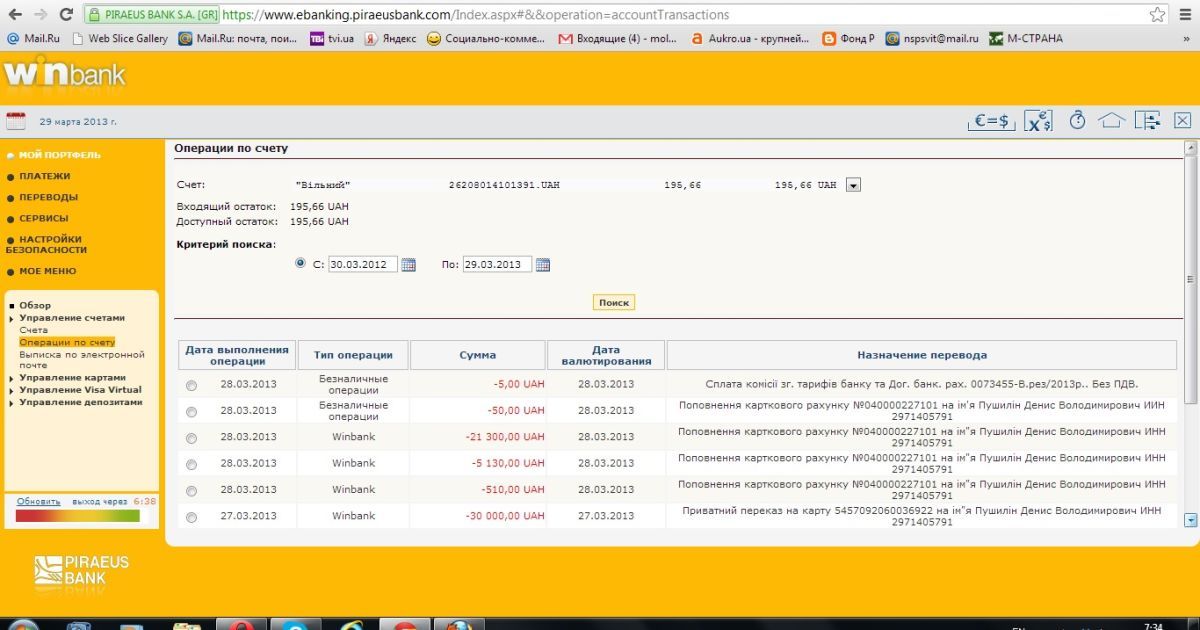Click the logout X icon in toolbar
Image resolution: width=1200 pixels, height=630 pixels.
click(1182, 121)
